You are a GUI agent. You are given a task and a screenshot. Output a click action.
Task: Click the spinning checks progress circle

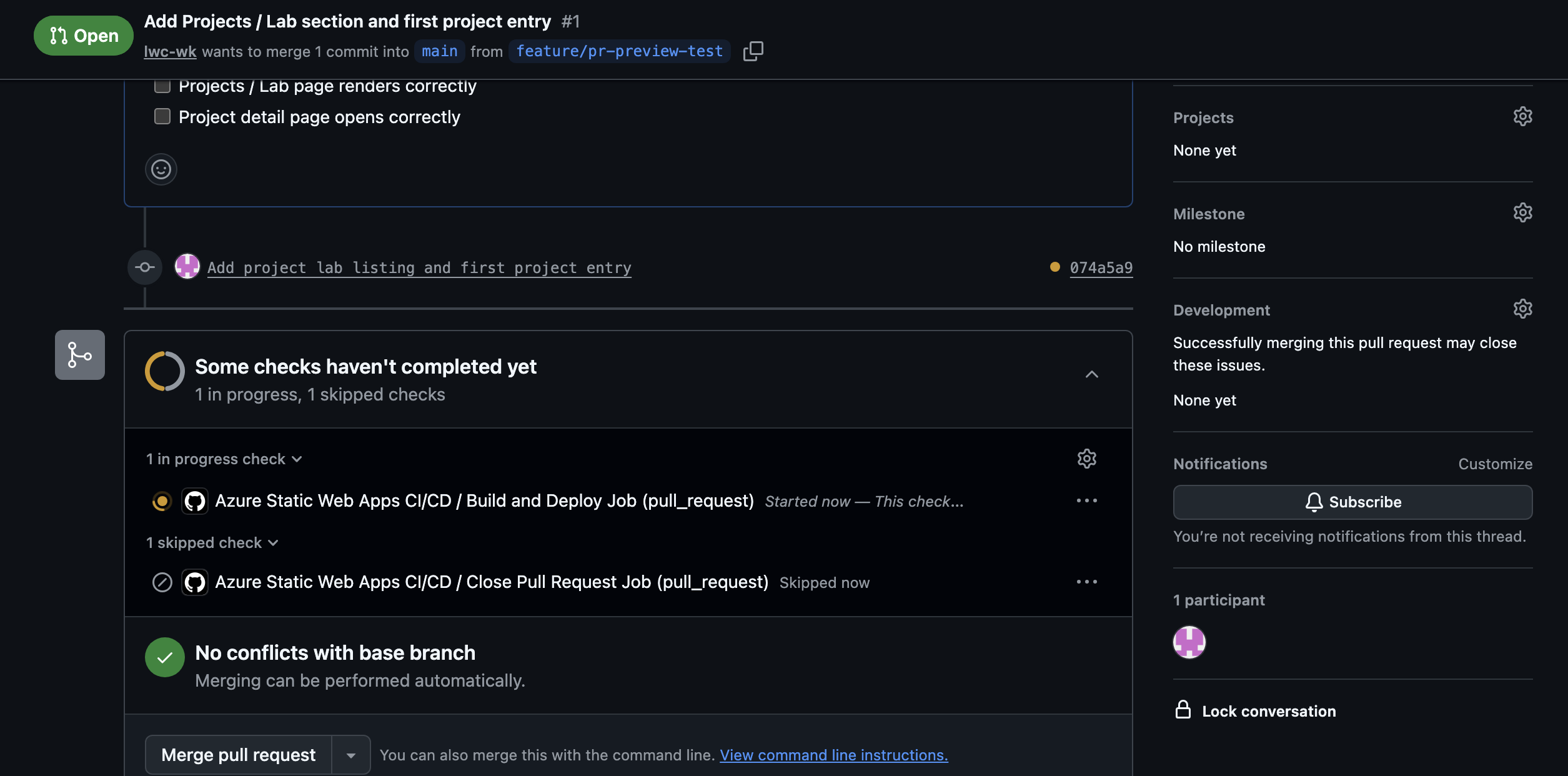pos(165,371)
